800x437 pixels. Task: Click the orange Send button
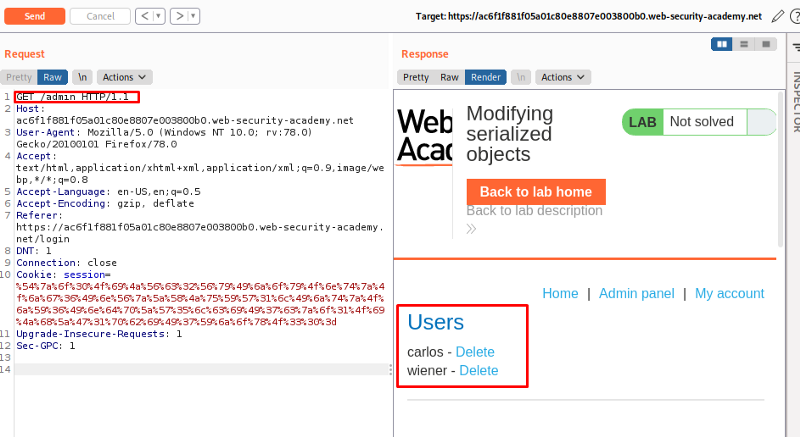click(34, 16)
